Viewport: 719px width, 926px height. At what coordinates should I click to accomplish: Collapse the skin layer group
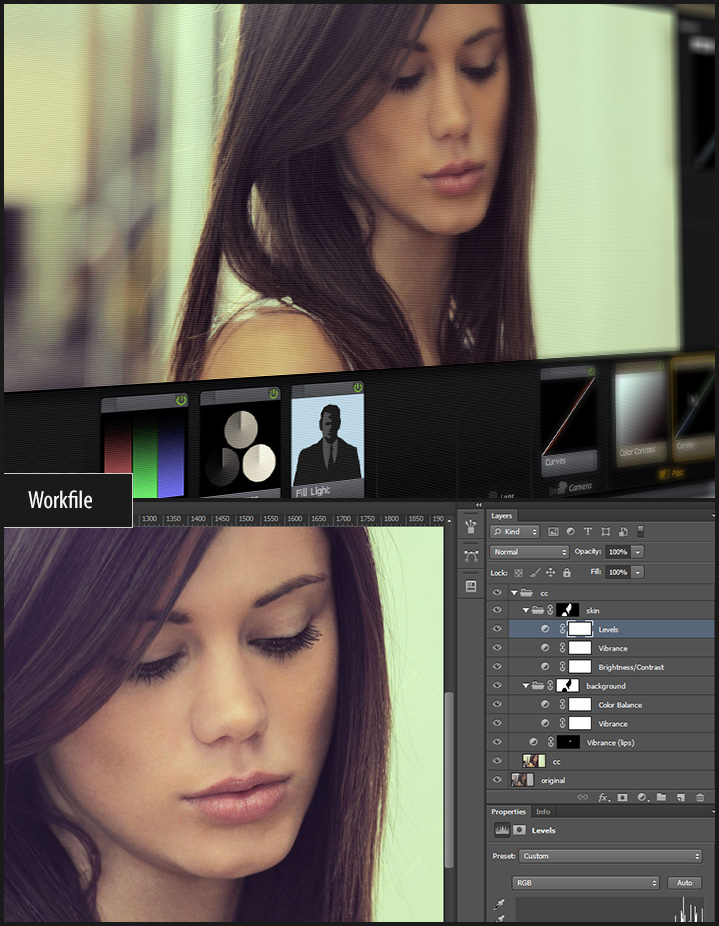pos(526,610)
